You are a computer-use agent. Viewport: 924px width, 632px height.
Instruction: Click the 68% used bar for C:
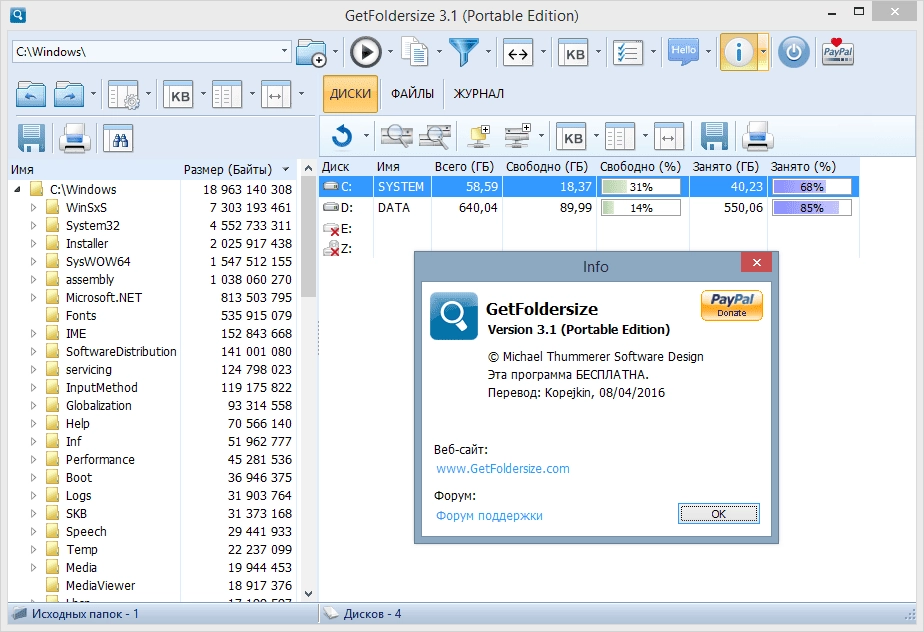(x=811, y=187)
